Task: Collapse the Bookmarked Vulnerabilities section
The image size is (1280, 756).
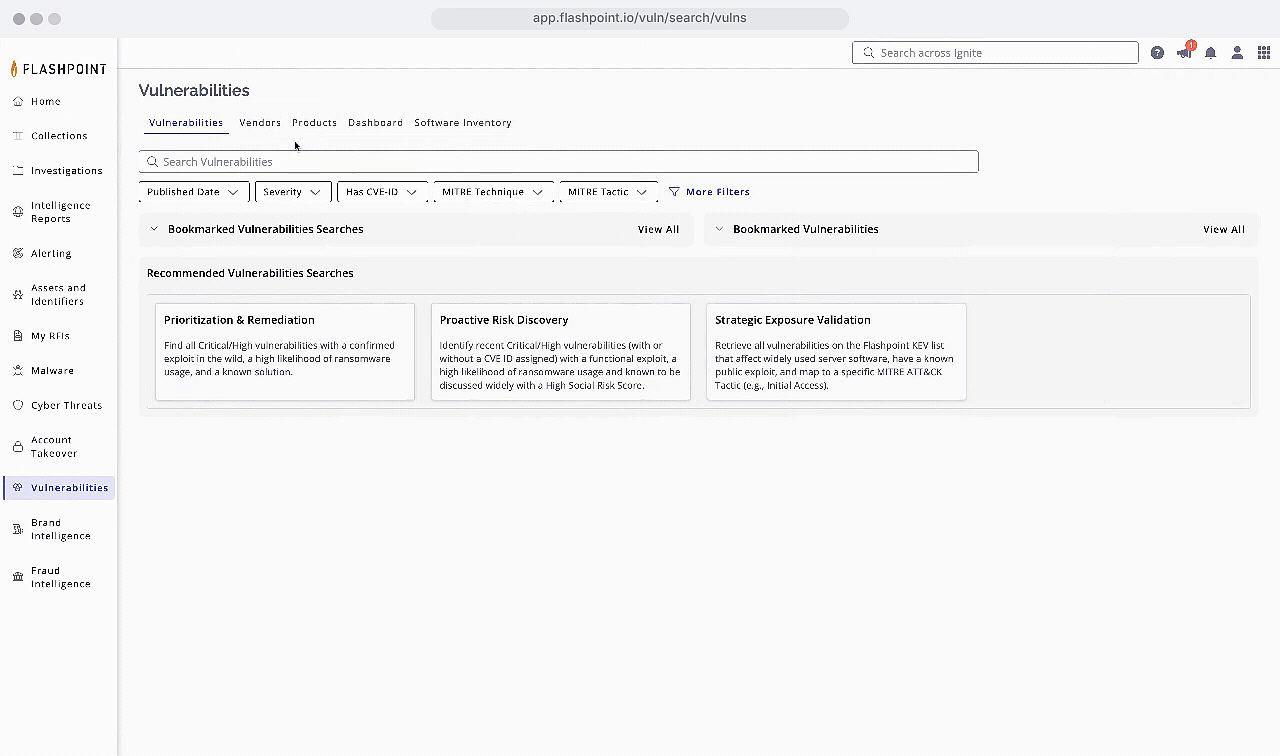Action: [x=719, y=229]
